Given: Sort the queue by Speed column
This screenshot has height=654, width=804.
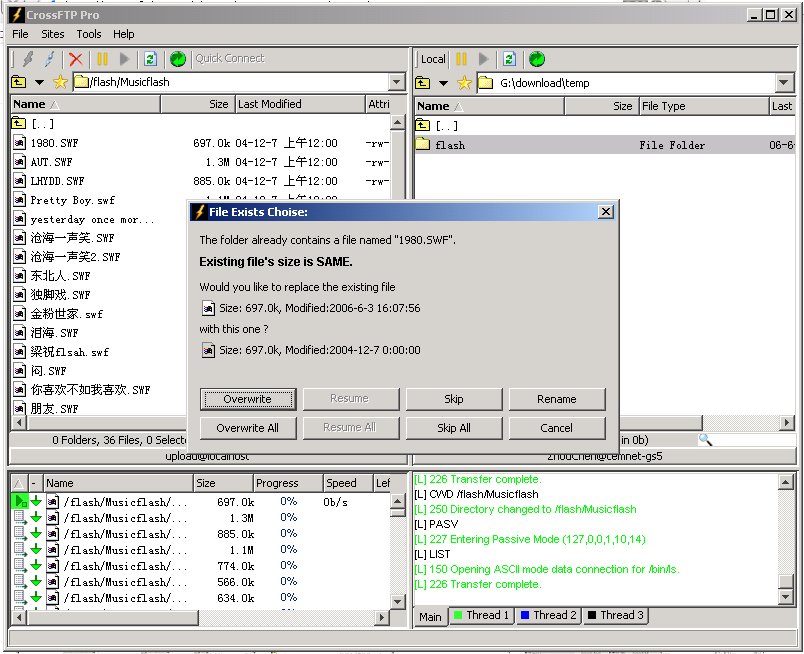Looking at the screenshot, I should (x=348, y=483).
